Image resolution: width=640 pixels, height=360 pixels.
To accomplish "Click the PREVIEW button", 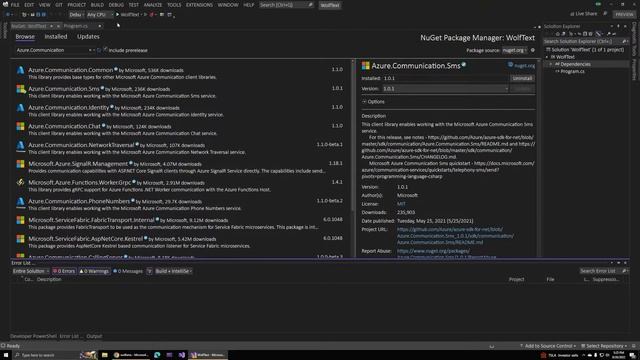I will (624, 14).
